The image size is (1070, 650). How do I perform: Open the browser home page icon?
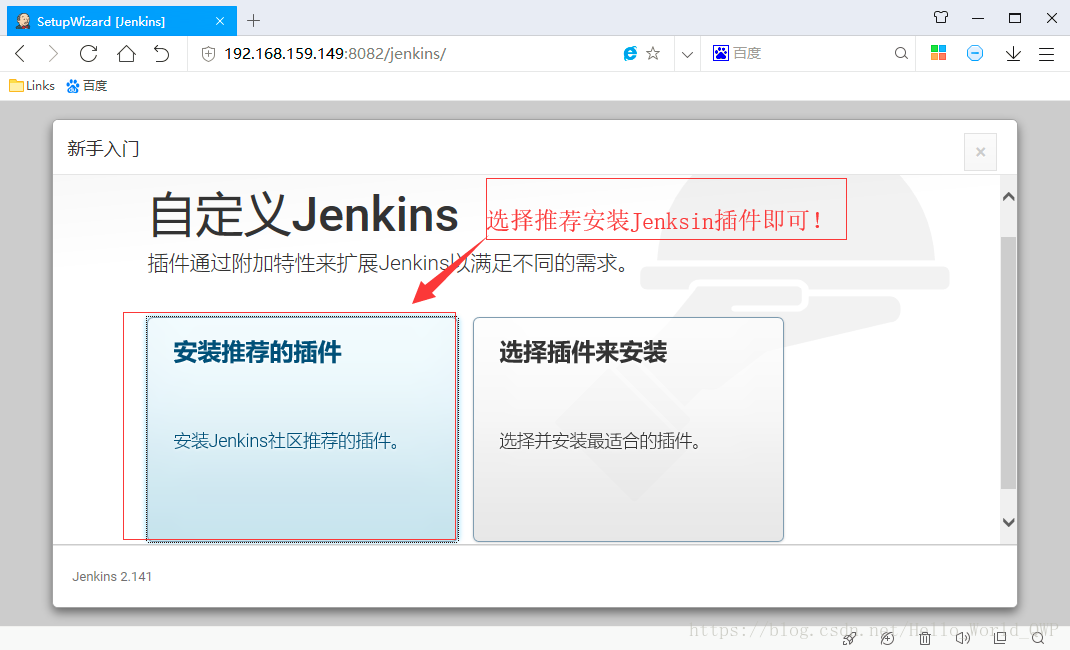click(126, 53)
